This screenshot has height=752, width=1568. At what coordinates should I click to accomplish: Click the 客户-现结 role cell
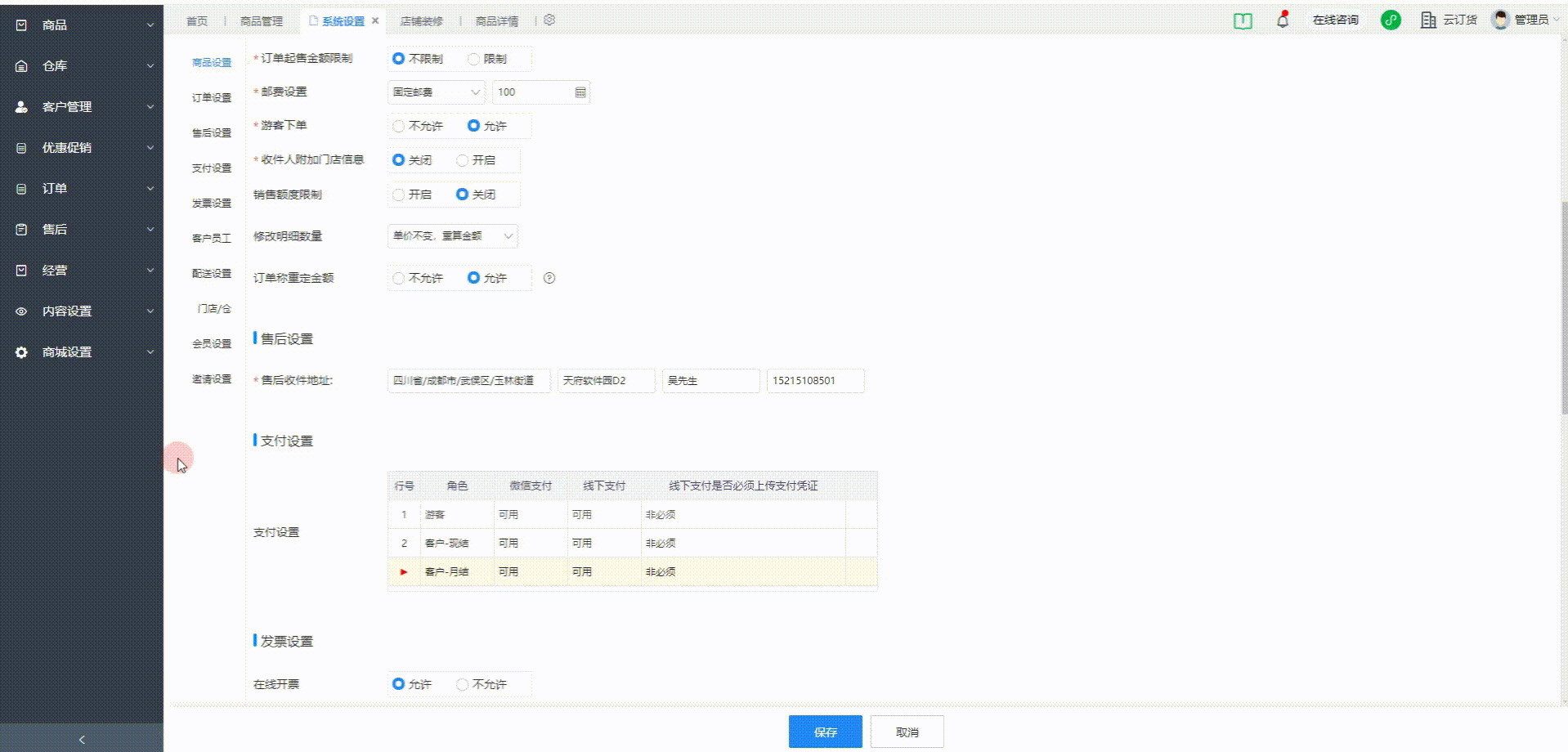click(457, 544)
